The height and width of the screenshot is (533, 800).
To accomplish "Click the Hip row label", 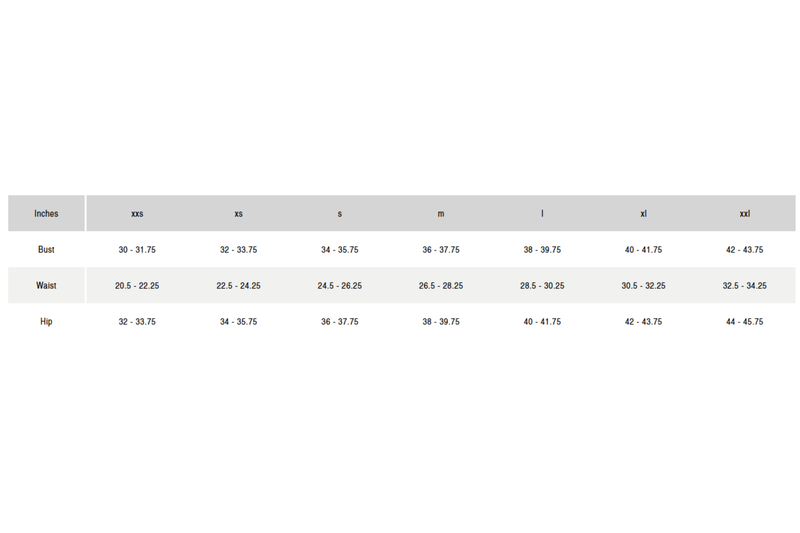I will [46, 322].
